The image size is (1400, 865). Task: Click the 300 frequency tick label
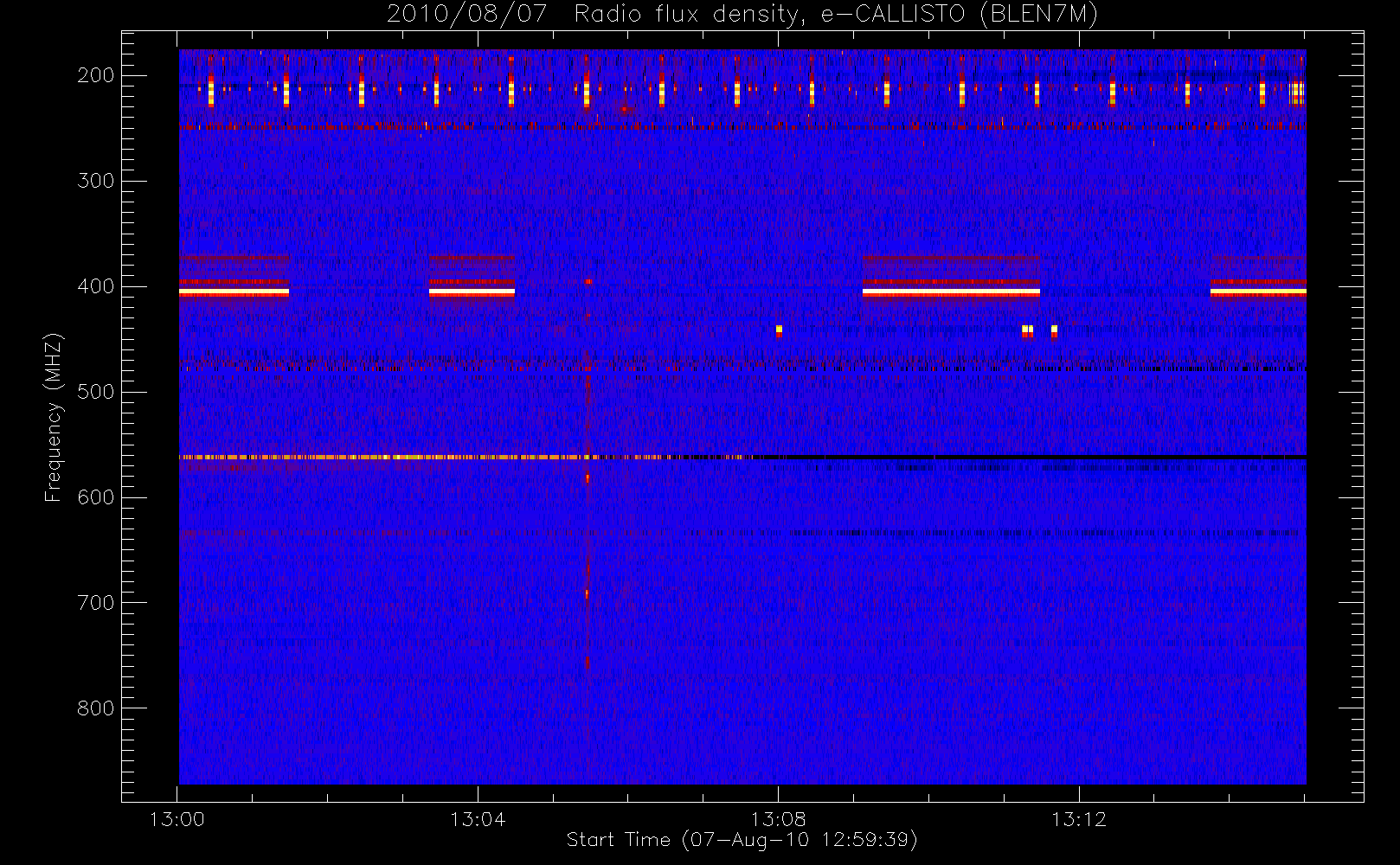pyautogui.click(x=96, y=181)
